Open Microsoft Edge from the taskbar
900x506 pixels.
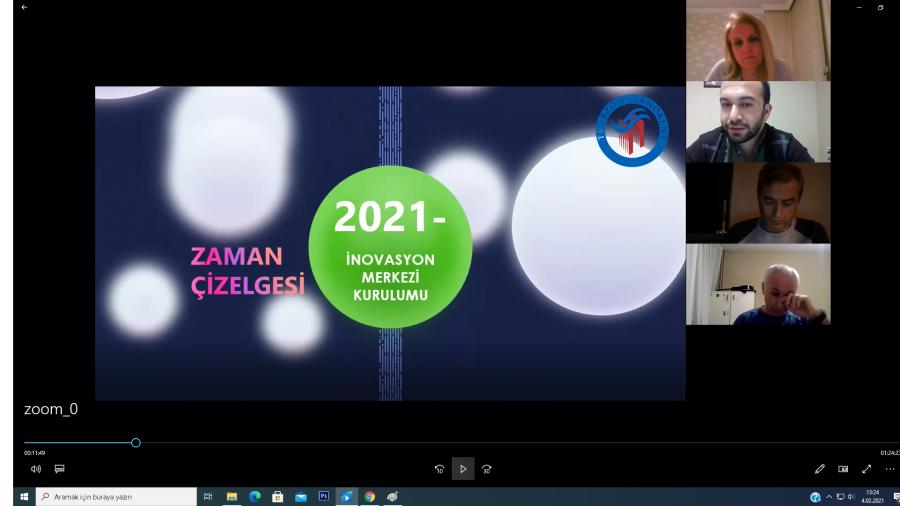click(254, 496)
